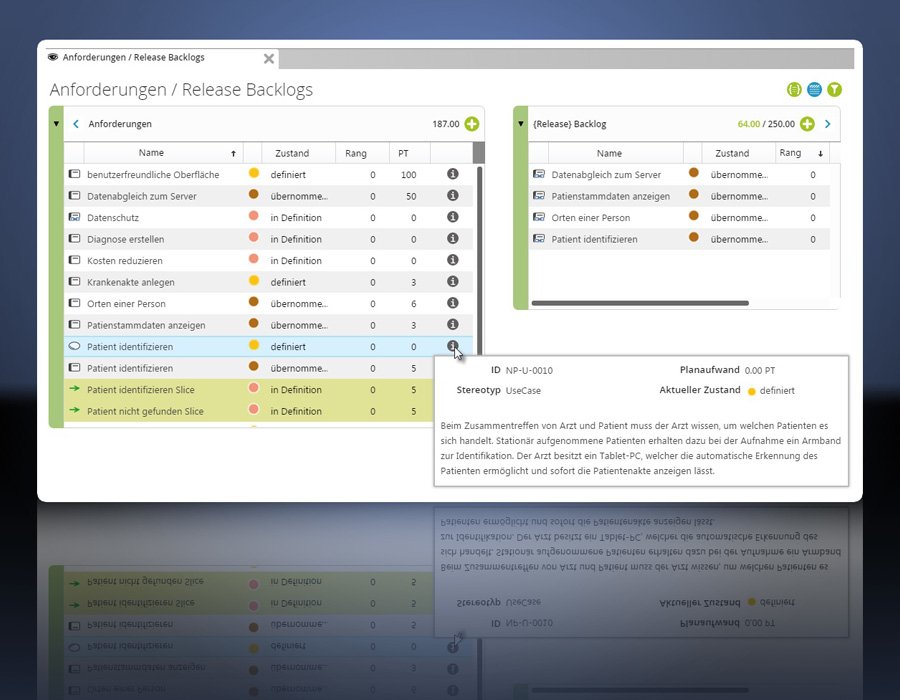Screen dimensions: 900x700
Task: Click info icon of highlighted Patient identifizieren row
Action: [452, 345]
